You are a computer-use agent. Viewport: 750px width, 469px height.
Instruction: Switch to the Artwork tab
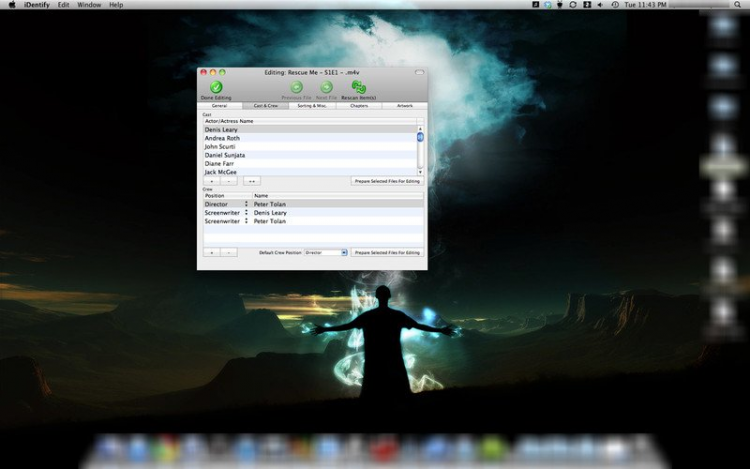pyautogui.click(x=405, y=106)
